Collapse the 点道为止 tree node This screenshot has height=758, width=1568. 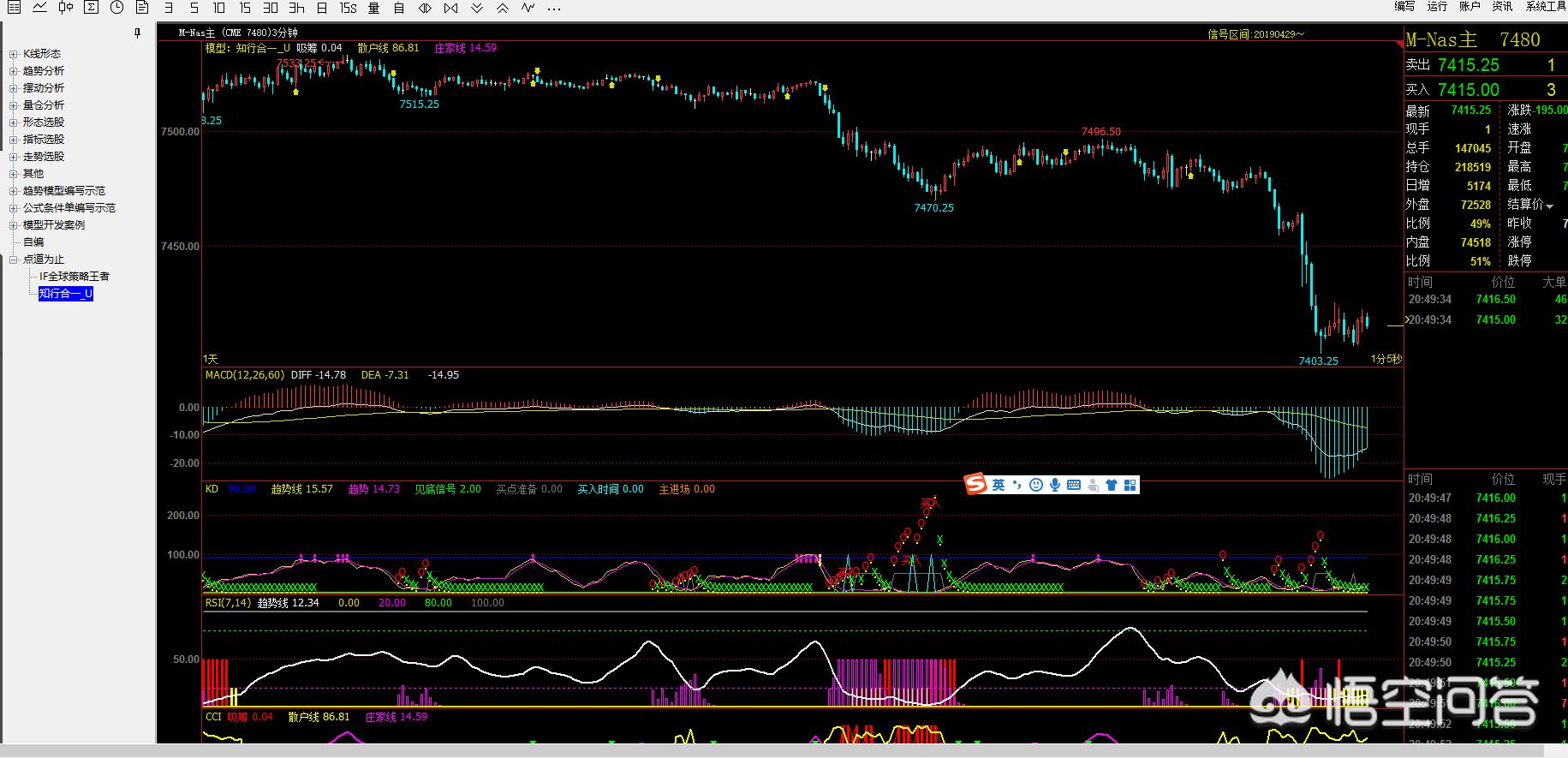pyautogui.click(x=14, y=260)
